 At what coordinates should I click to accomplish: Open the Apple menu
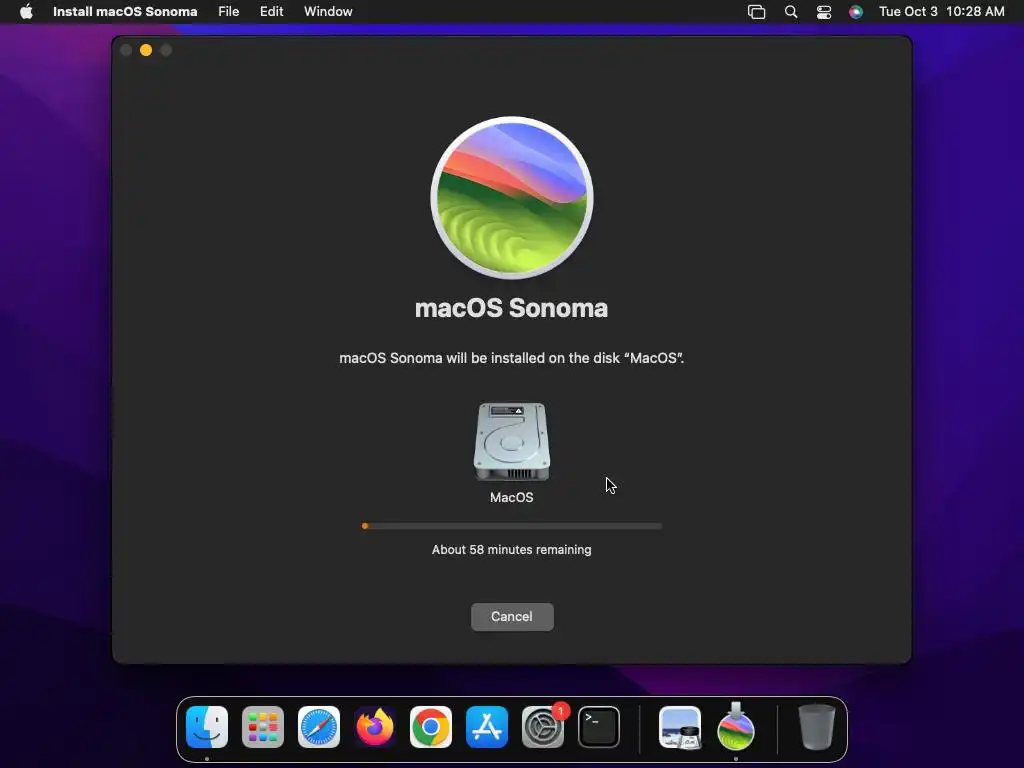tap(26, 12)
